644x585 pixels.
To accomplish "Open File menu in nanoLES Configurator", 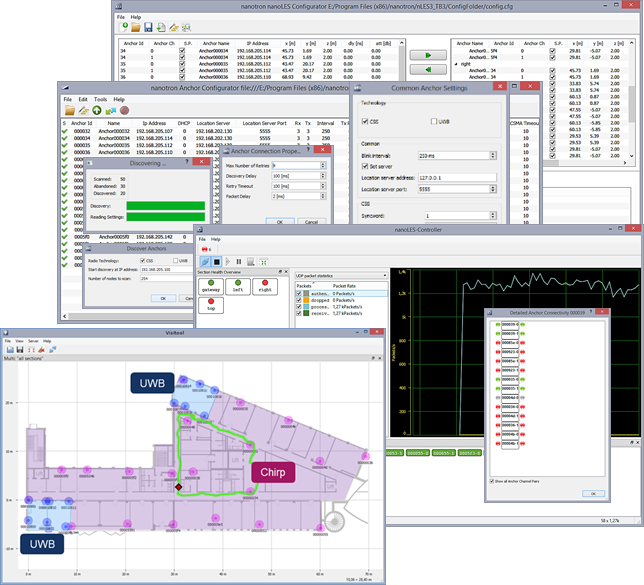I will point(121,17).
